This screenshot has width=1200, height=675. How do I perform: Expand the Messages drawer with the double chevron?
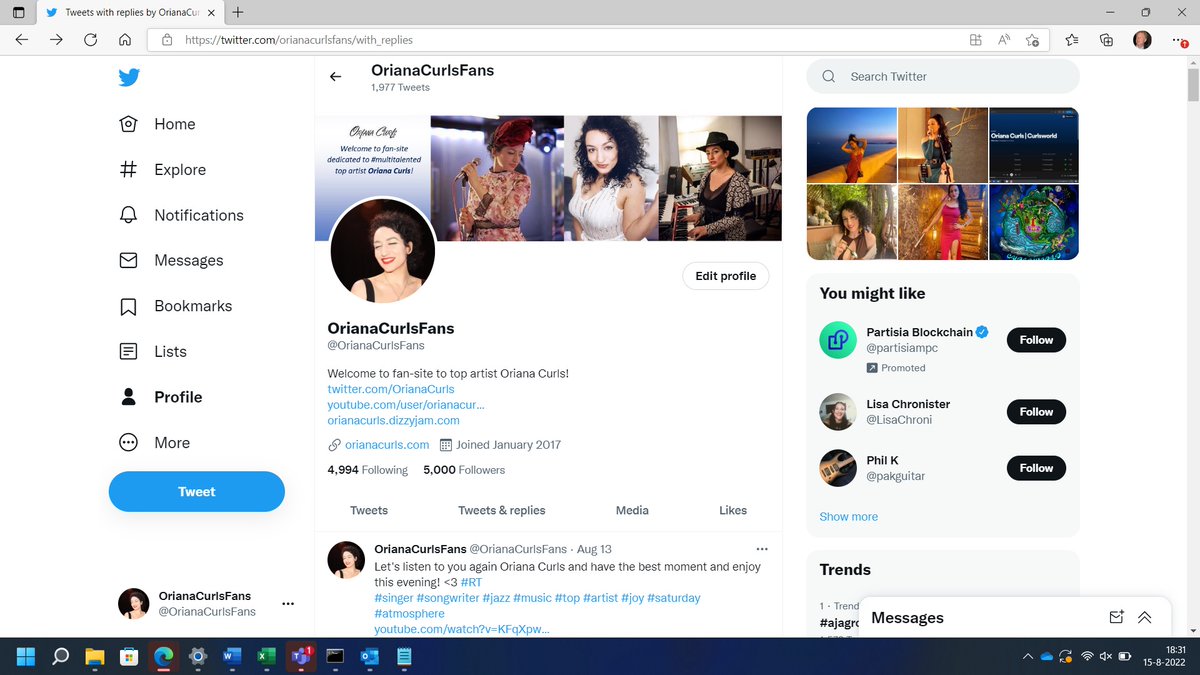coord(1145,617)
